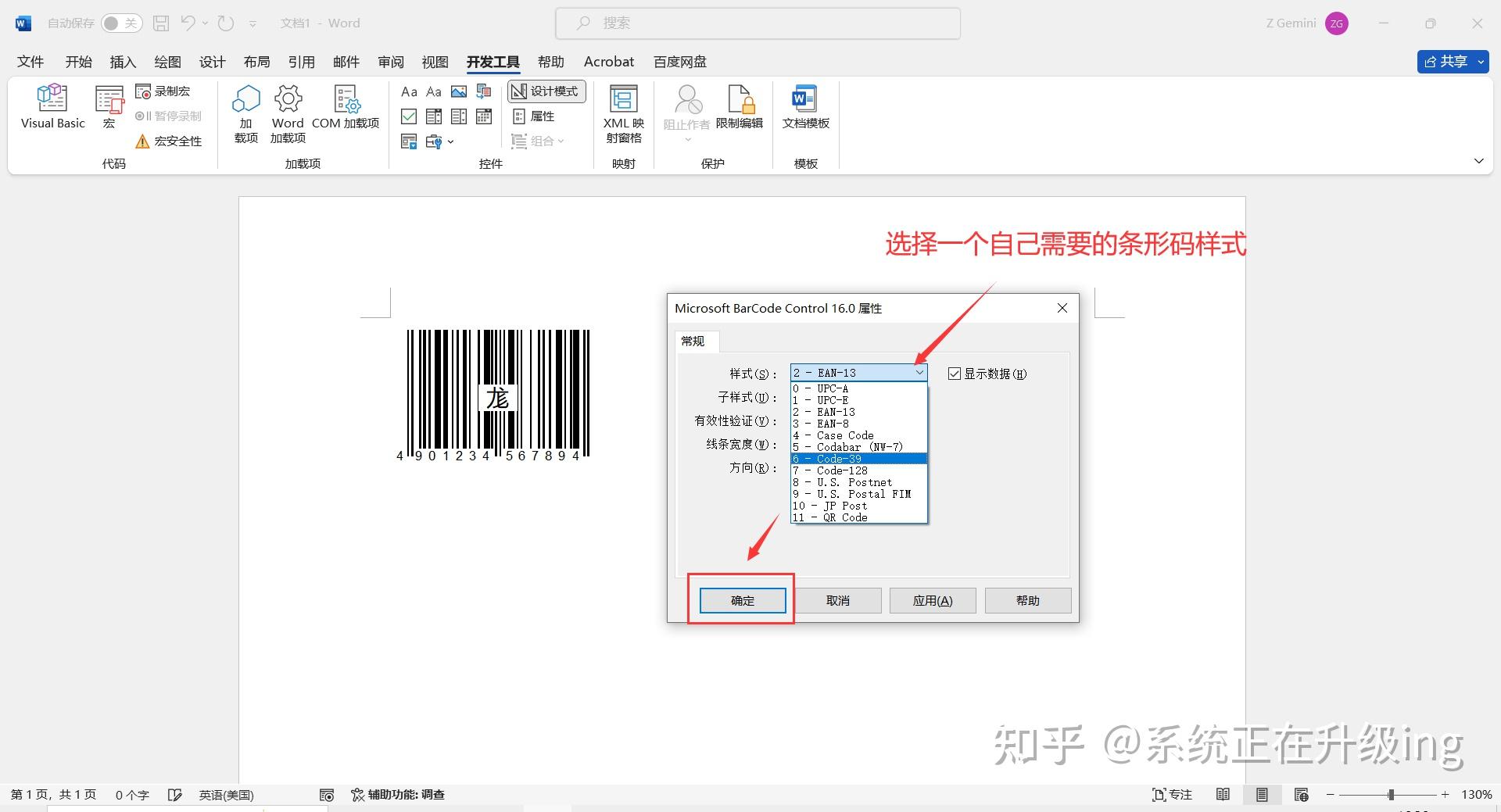
Task: Insert building block gallery content control
Action: point(484,91)
